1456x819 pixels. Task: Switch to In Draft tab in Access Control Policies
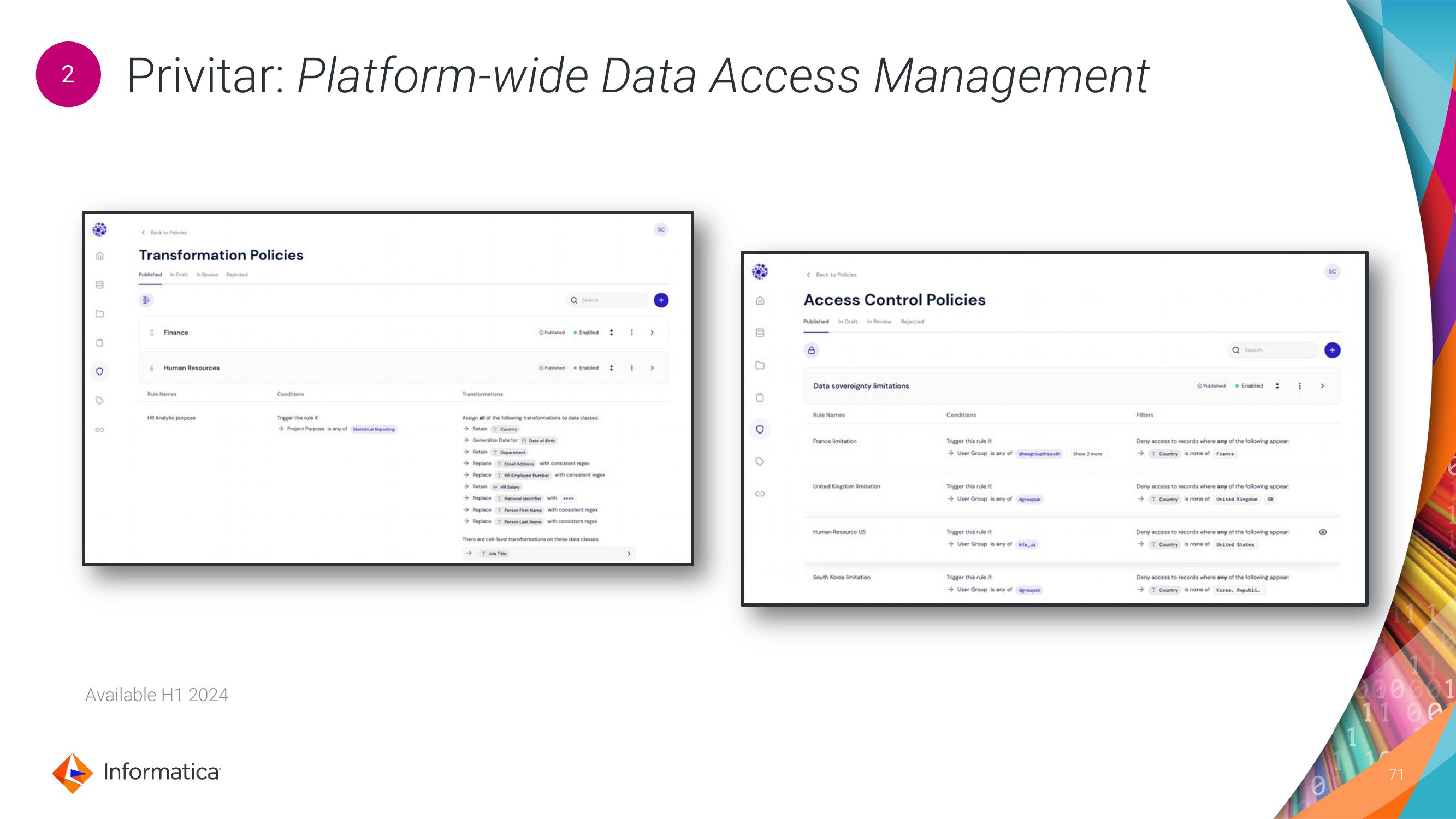click(x=848, y=322)
